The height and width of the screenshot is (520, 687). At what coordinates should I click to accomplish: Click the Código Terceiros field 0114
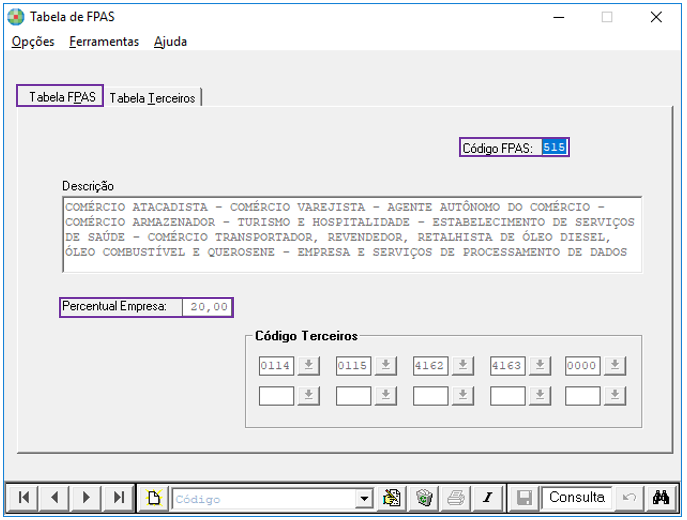(x=276, y=365)
